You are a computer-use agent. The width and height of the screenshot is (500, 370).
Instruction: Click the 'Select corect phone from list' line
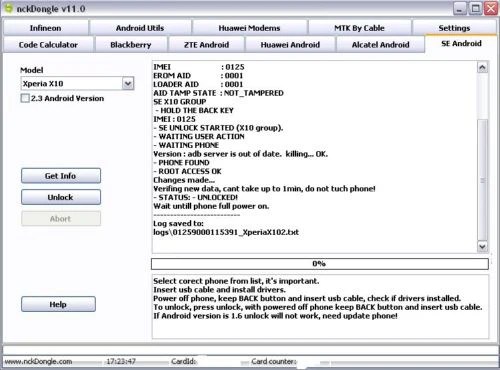pos(236,281)
